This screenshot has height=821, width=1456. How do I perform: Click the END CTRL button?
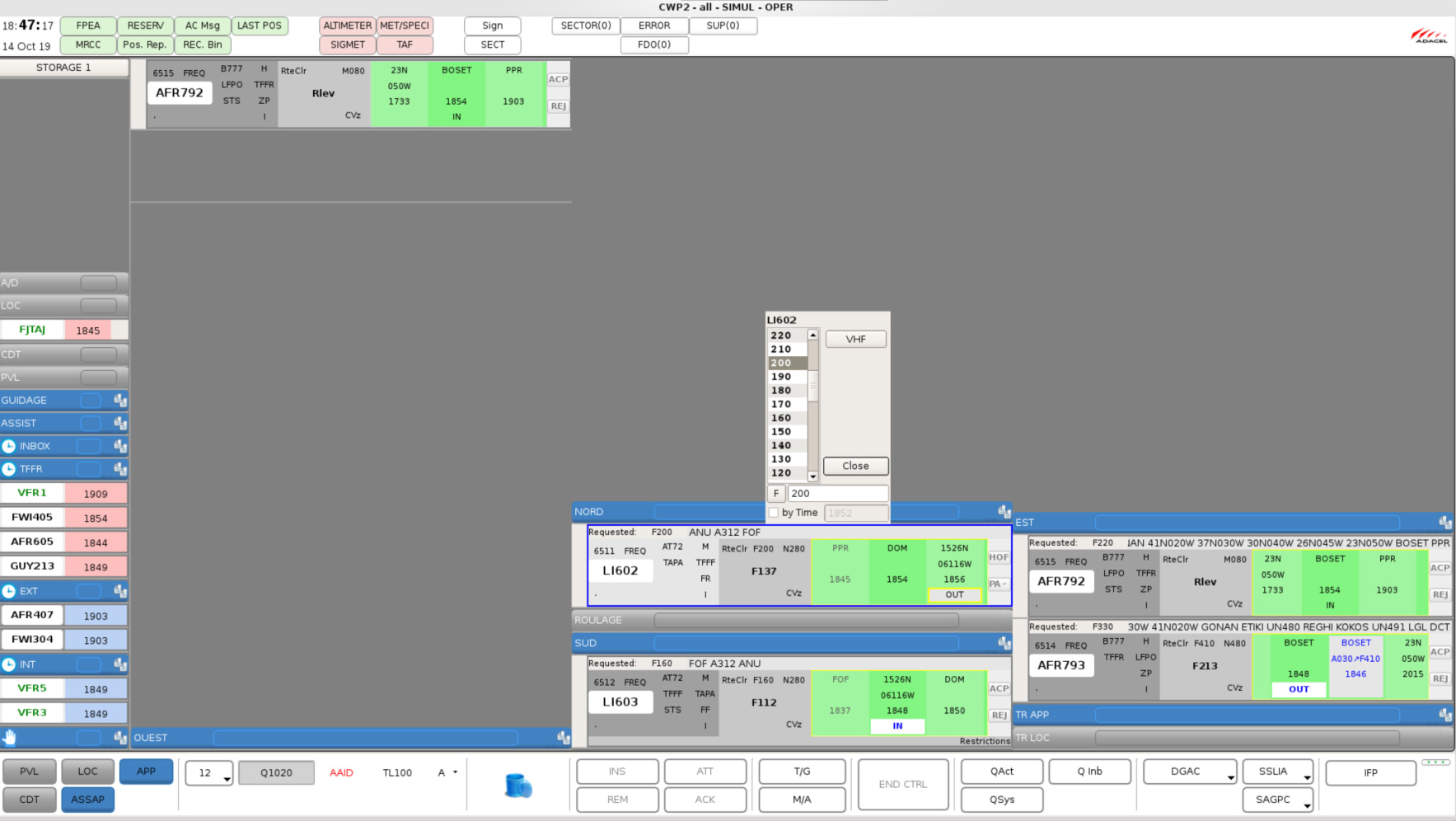coord(902,785)
